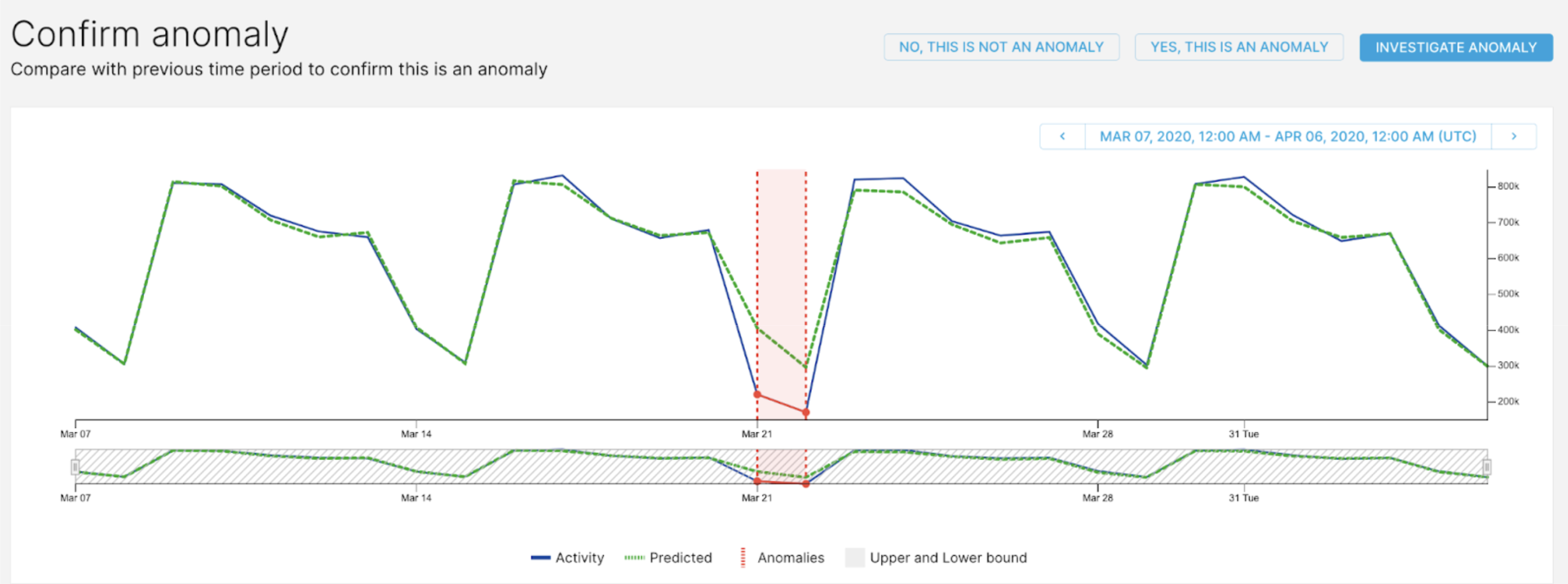Click the Mar 21 label under mini chart
This screenshot has height=584, width=1568.
757,498
